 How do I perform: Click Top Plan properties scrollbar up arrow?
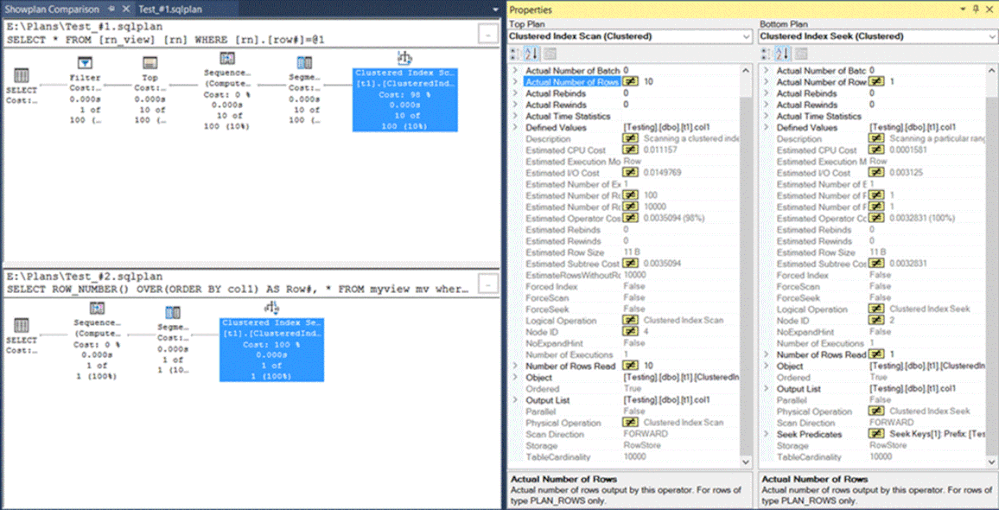click(747, 70)
